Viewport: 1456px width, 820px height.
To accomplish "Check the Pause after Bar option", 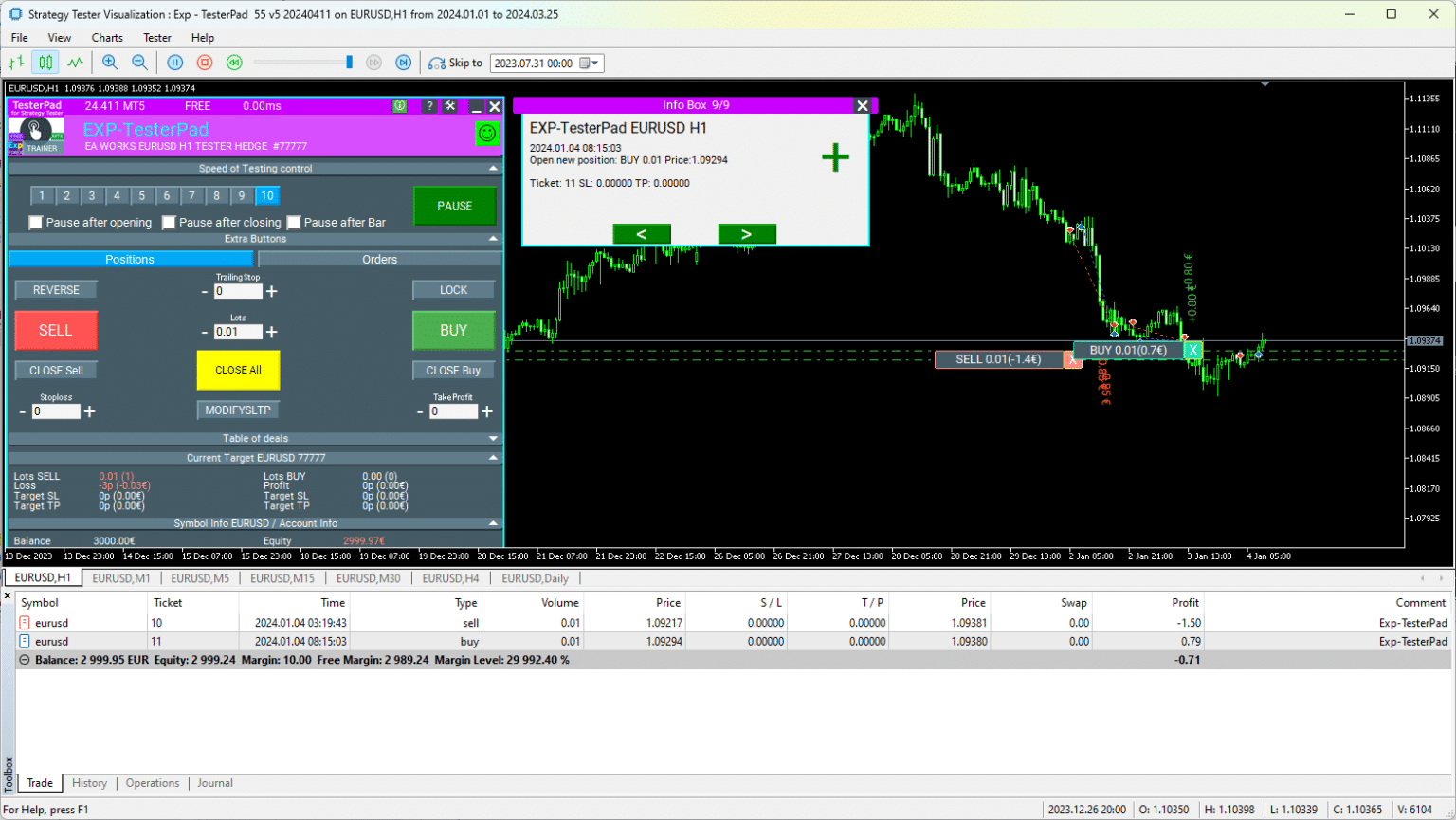I will [x=295, y=222].
